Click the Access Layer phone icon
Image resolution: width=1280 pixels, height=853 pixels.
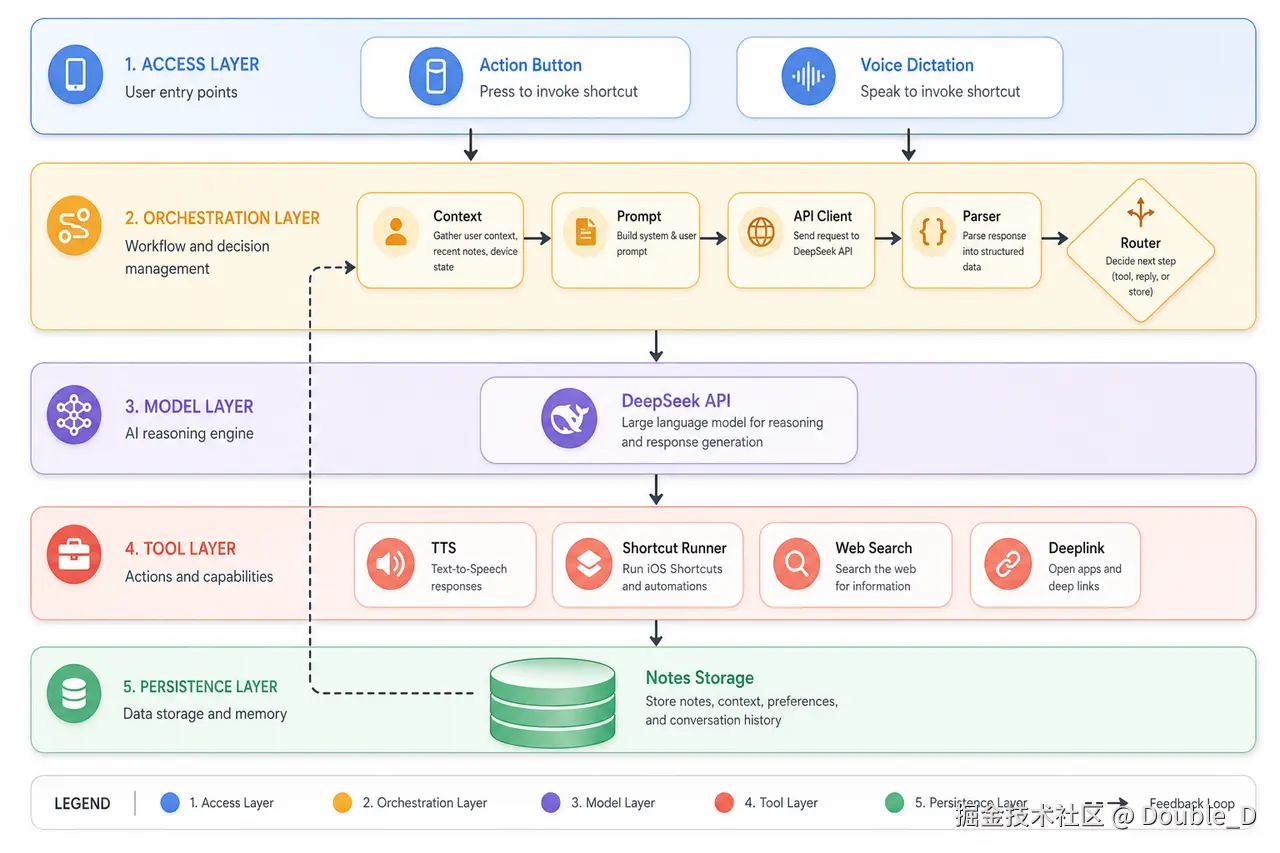pyautogui.click(x=75, y=76)
